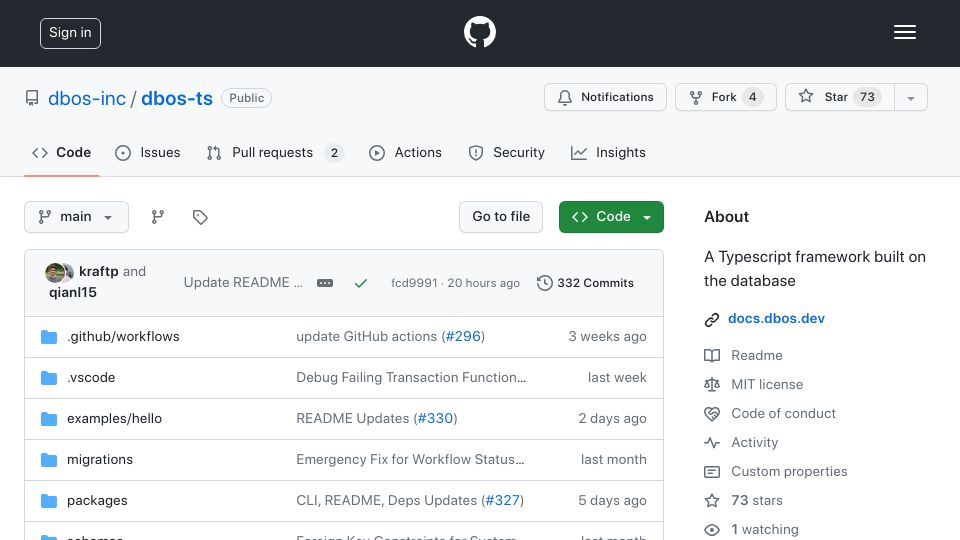Viewport: 960px width, 540px height.
Task: Open the Insights tab
Action: (608, 152)
